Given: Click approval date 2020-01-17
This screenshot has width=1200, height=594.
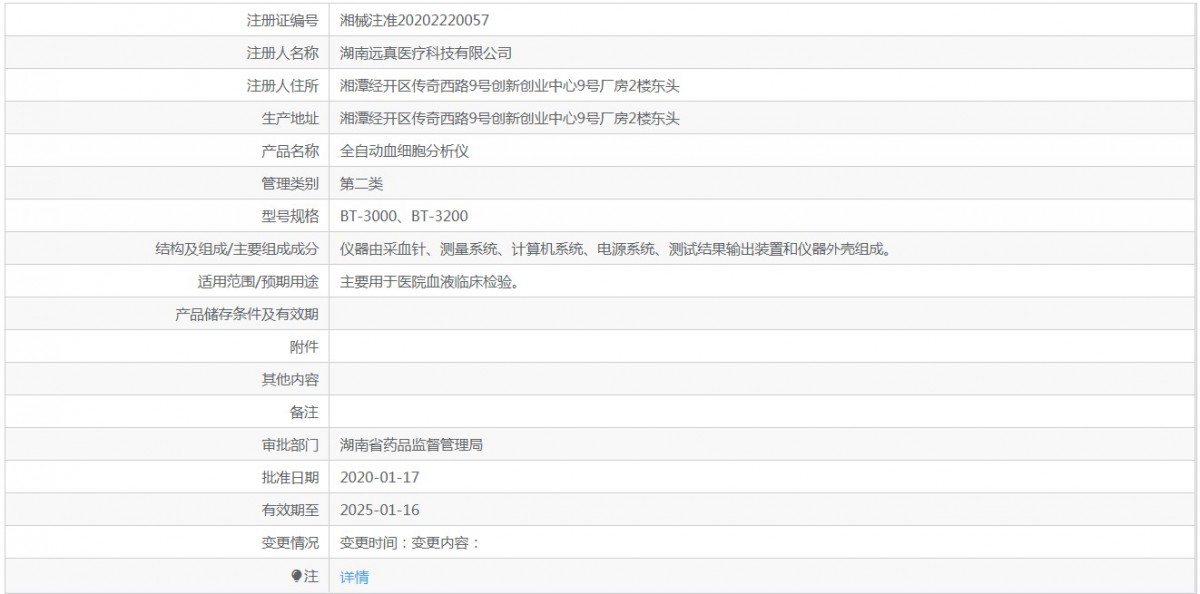Looking at the screenshot, I should pyautogui.click(x=380, y=478).
